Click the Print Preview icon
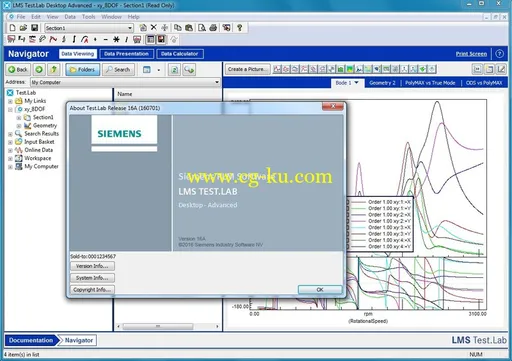The height and width of the screenshot is (361, 512). [202, 28]
